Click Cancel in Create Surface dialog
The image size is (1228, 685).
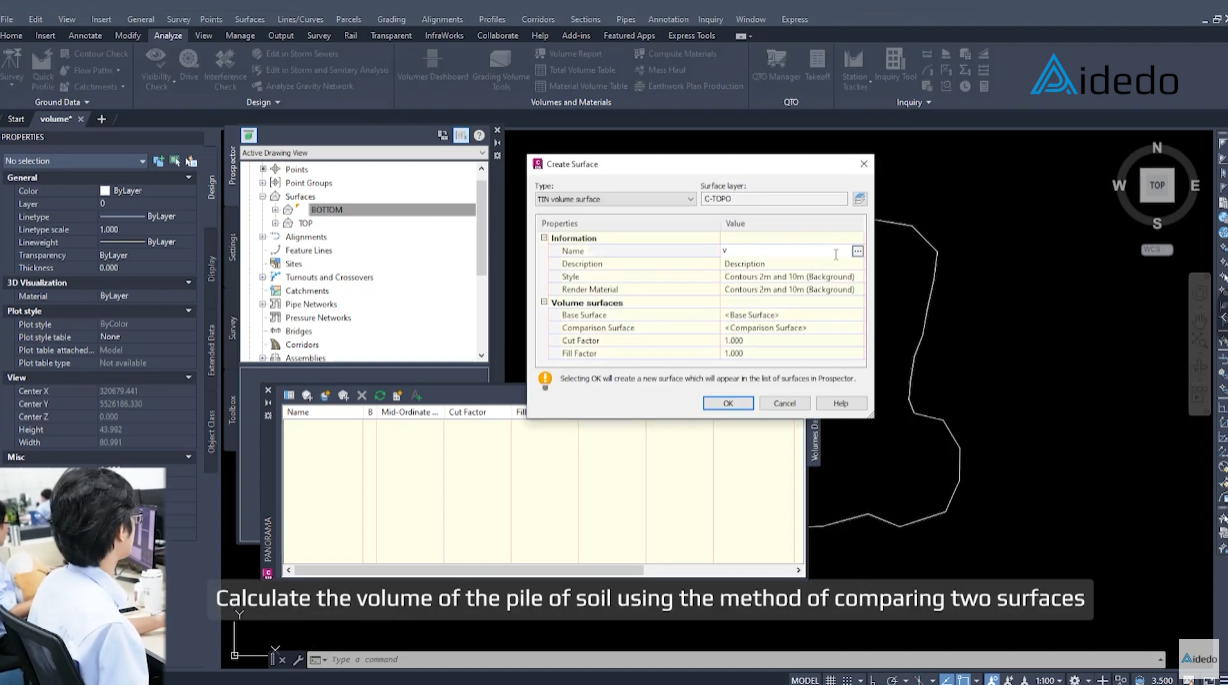click(785, 403)
